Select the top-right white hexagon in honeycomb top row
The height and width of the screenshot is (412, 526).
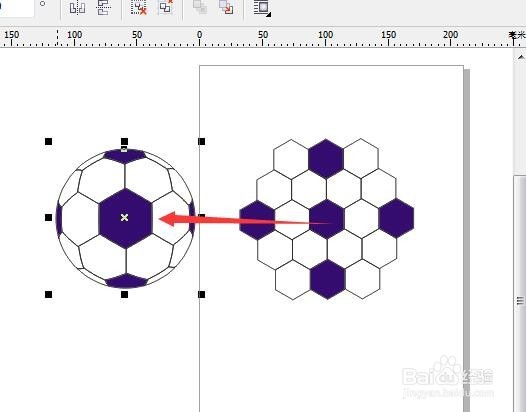(x=361, y=158)
